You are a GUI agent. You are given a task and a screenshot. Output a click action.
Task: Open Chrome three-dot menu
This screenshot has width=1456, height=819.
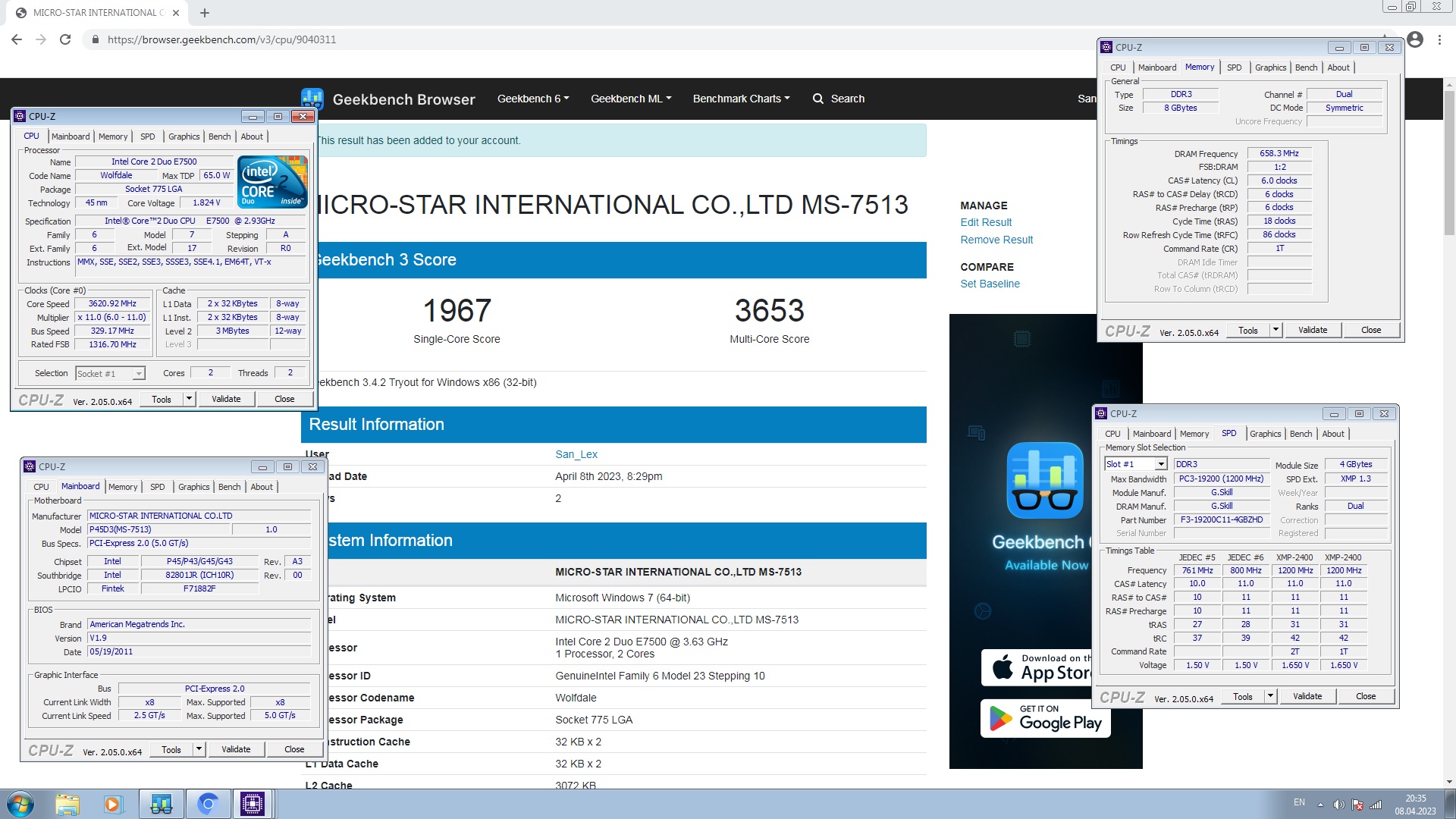pos(1439,39)
